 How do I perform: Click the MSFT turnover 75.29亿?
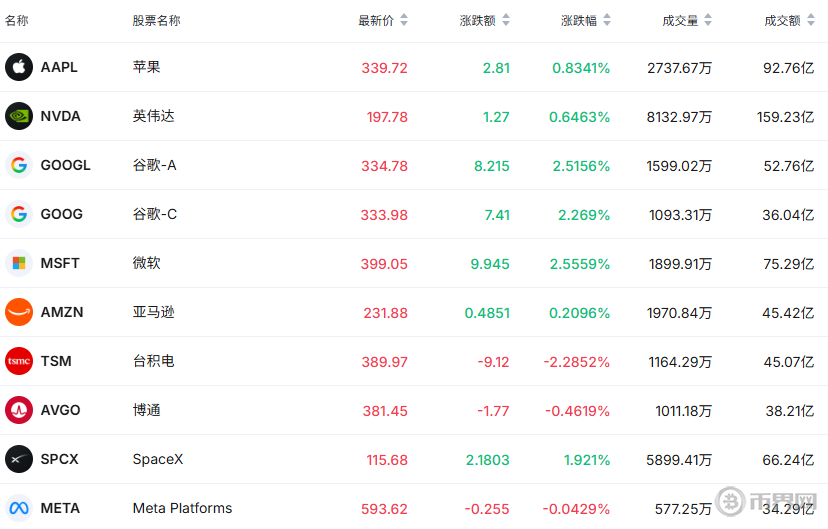point(788,264)
